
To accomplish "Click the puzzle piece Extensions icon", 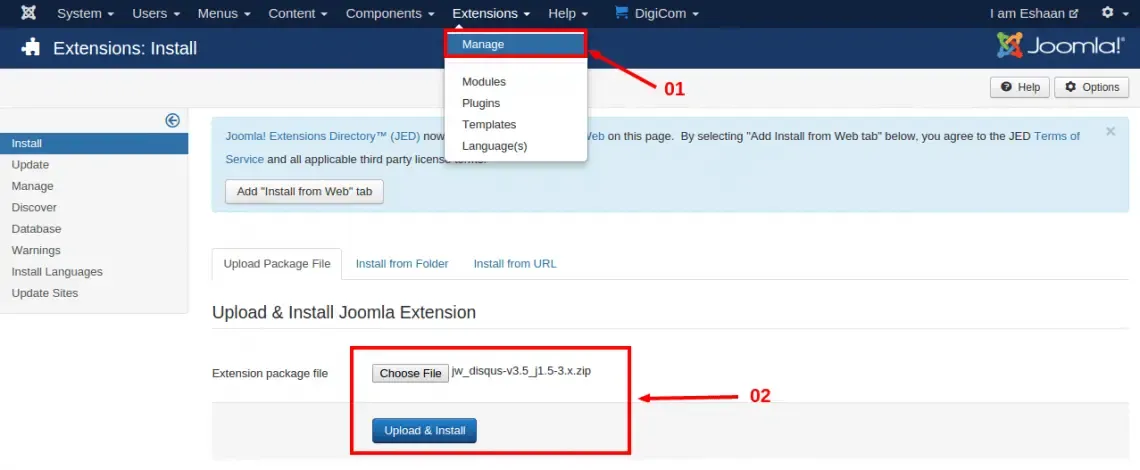I will (x=31, y=48).
